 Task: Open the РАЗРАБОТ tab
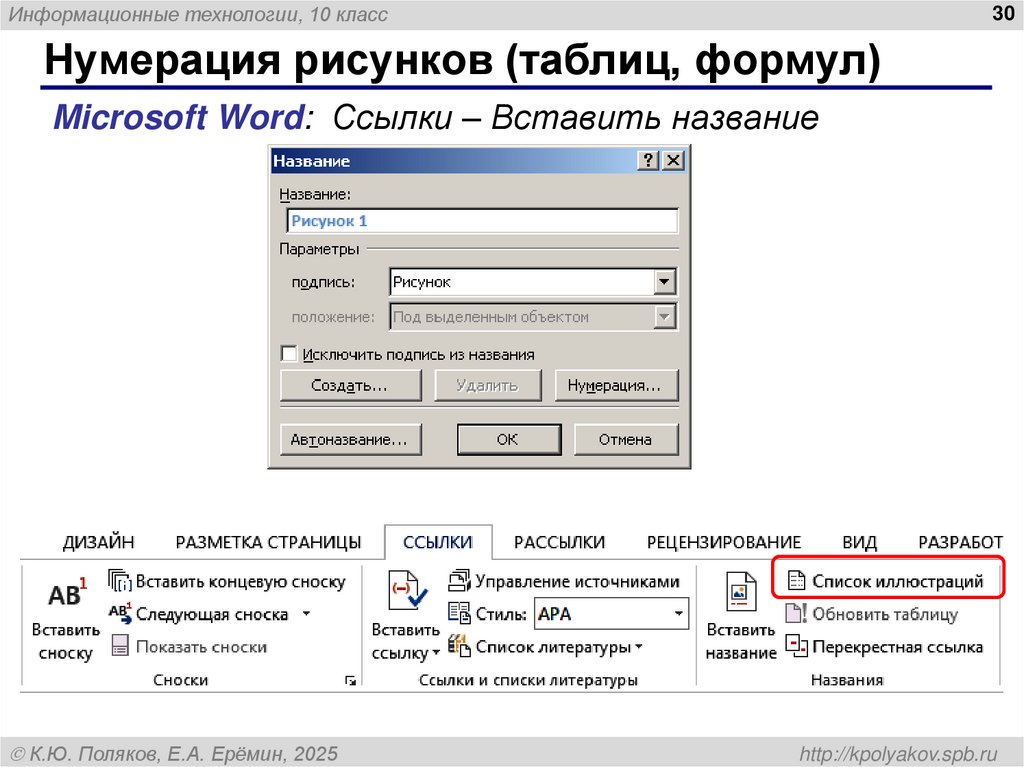pos(961,542)
